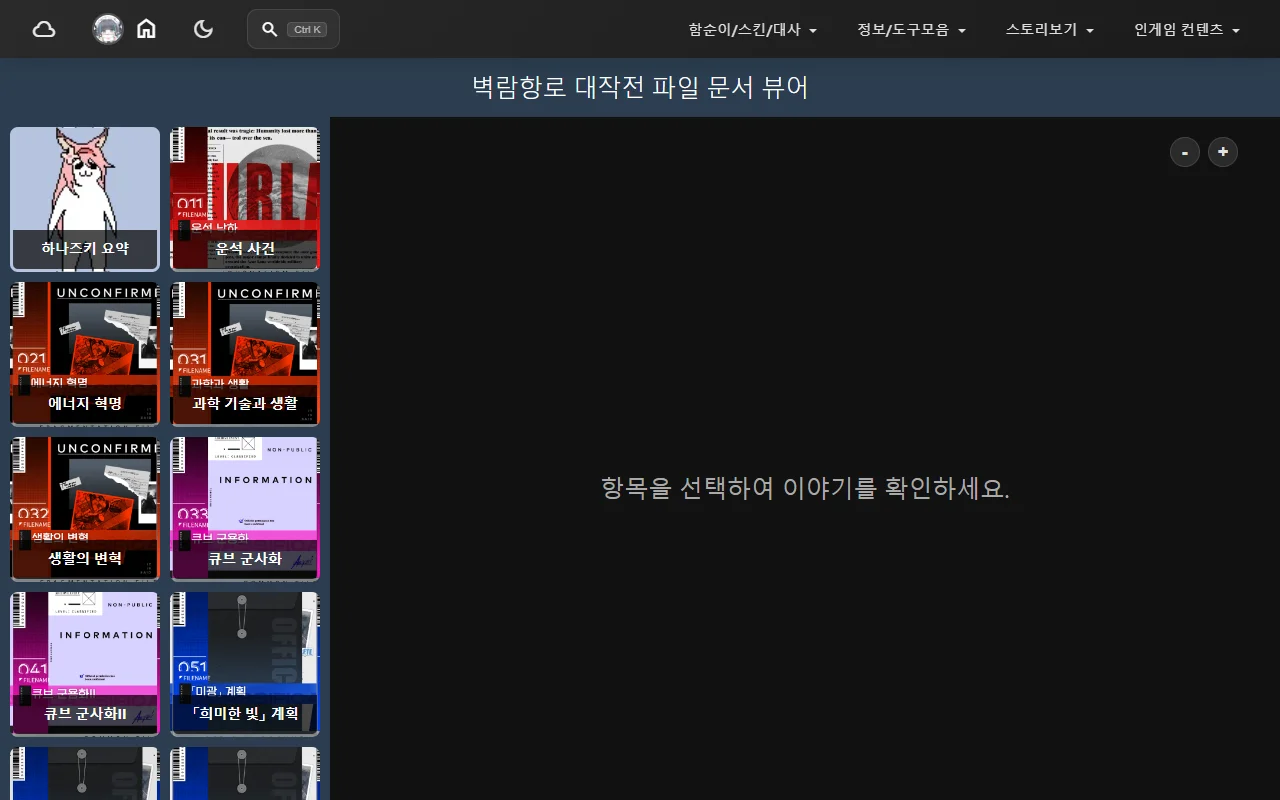Open the 에너지 혁명 file card
This screenshot has width=1280, height=800.
coord(85,354)
